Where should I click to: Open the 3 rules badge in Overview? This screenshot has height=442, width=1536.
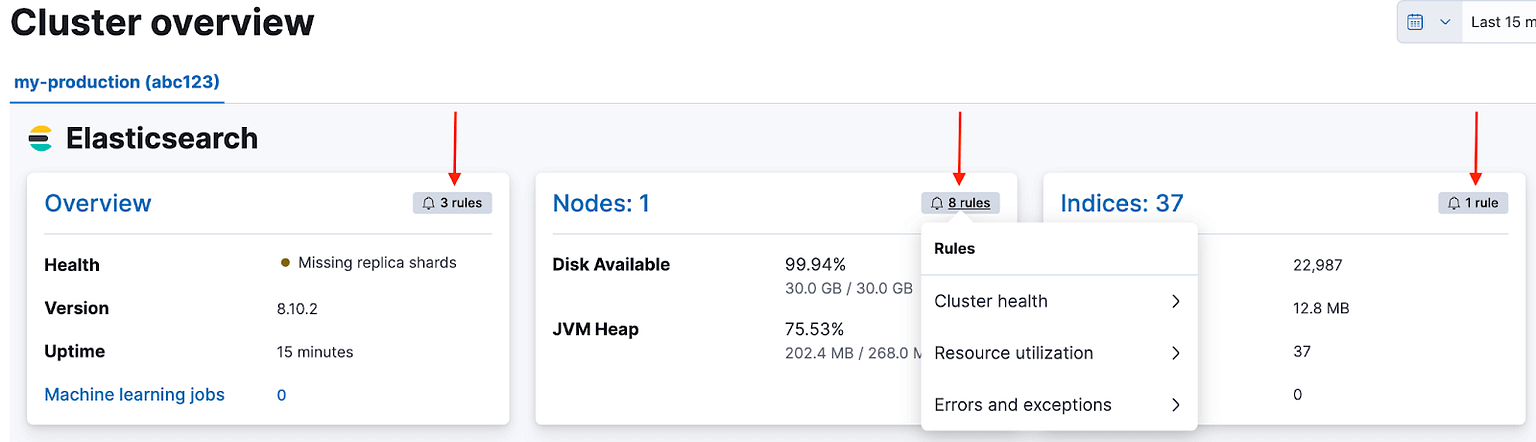pyautogui.click(x=452, y=203)
